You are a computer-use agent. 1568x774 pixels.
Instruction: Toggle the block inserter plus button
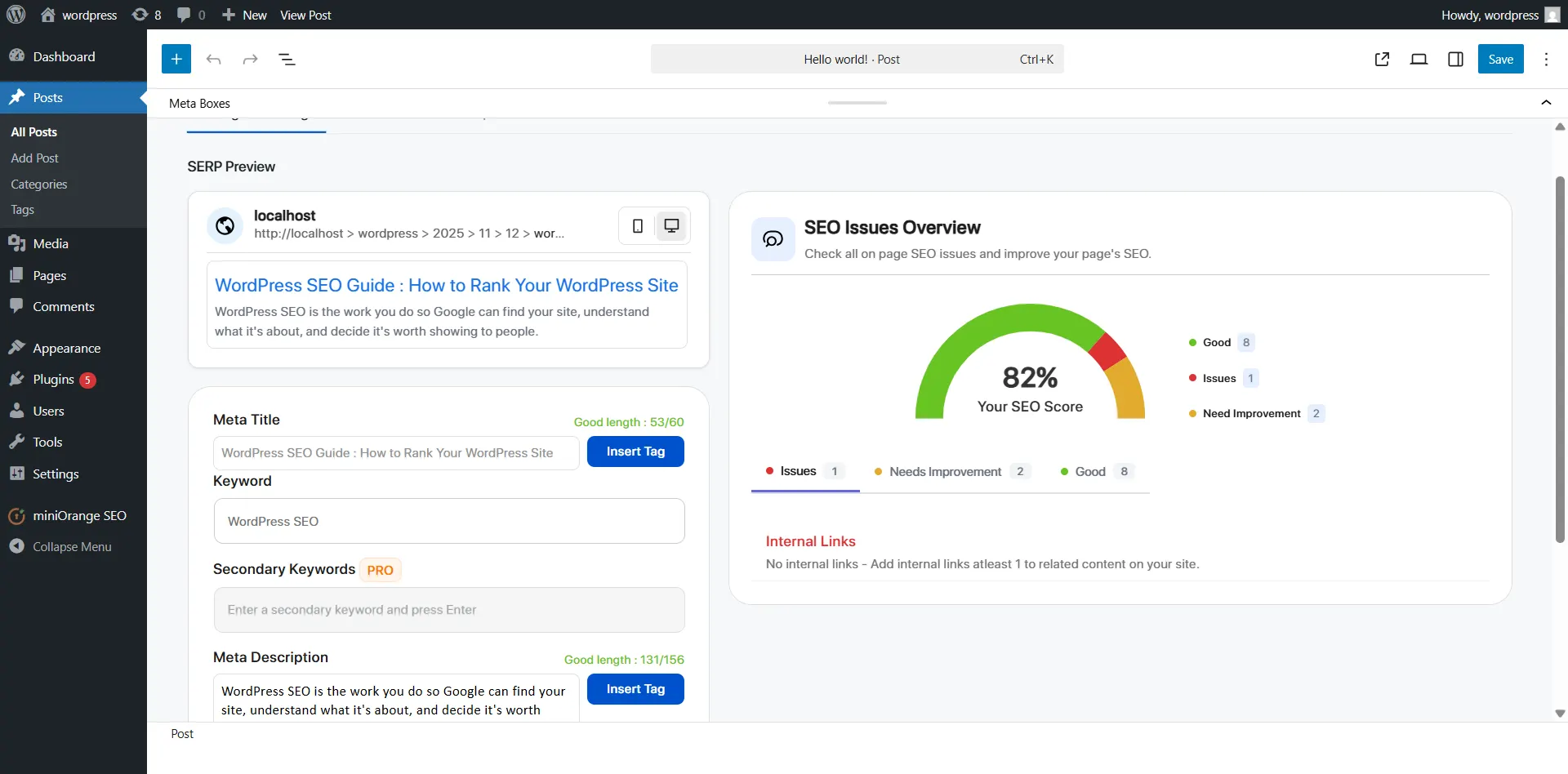pos(176,59)
